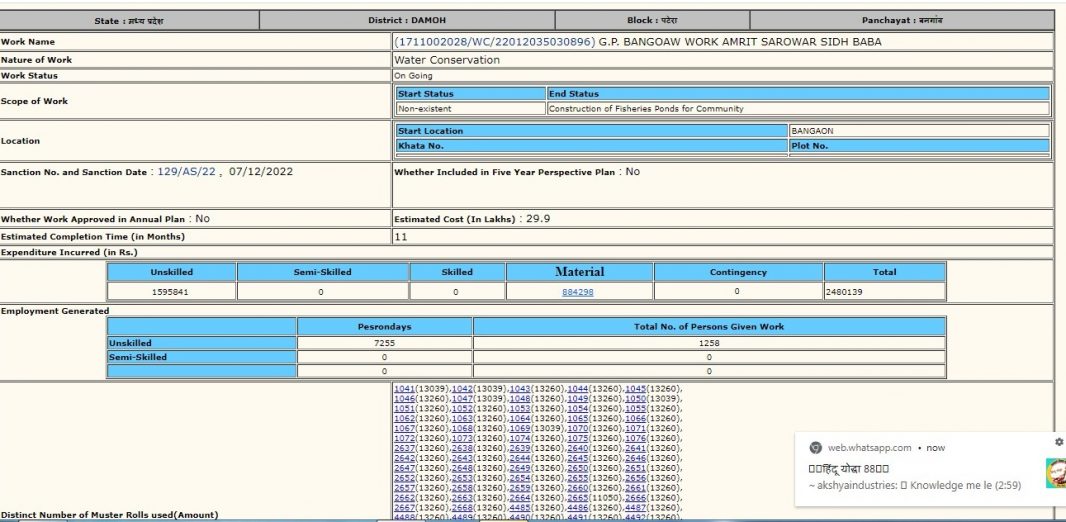Open muster roll 1047 link
The width and height of the screenshot is (1066, 522).
(x=462, y=398)
